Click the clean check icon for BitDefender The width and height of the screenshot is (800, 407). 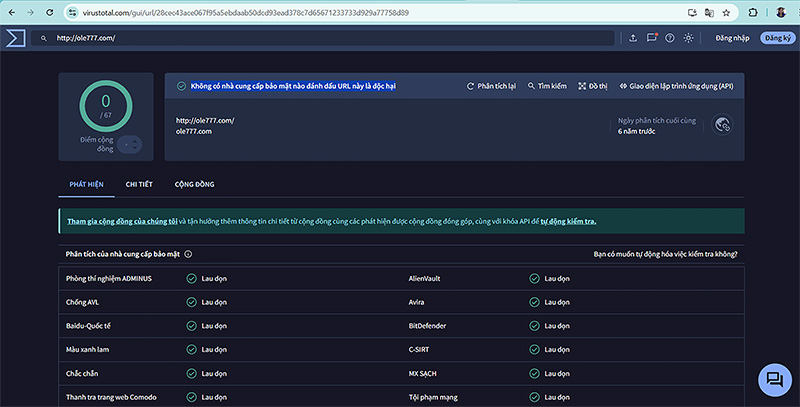pyautogui.click(x=534, y=326)
